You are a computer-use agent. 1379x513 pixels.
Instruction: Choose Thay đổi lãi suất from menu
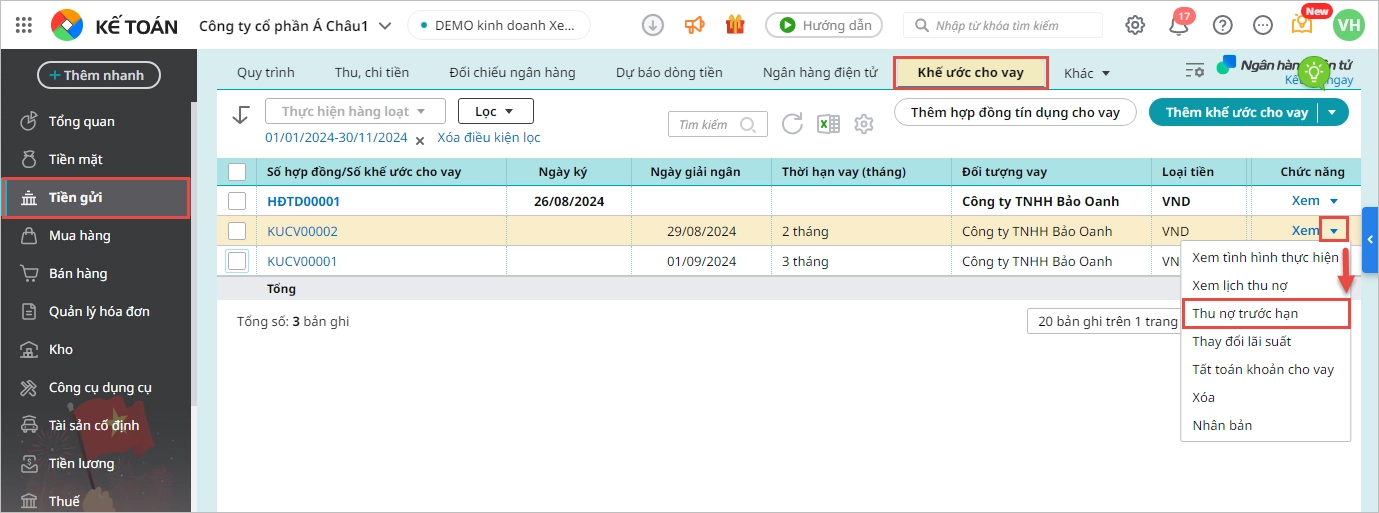(1266, 341)
